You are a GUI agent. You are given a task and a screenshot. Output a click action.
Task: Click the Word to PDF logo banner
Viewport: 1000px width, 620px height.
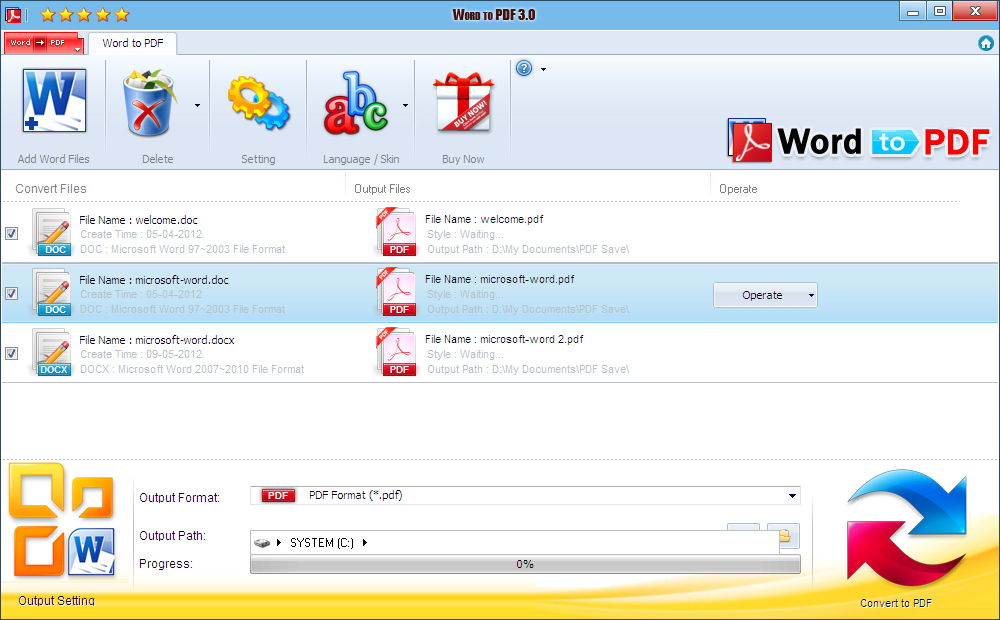pos(858,140)
